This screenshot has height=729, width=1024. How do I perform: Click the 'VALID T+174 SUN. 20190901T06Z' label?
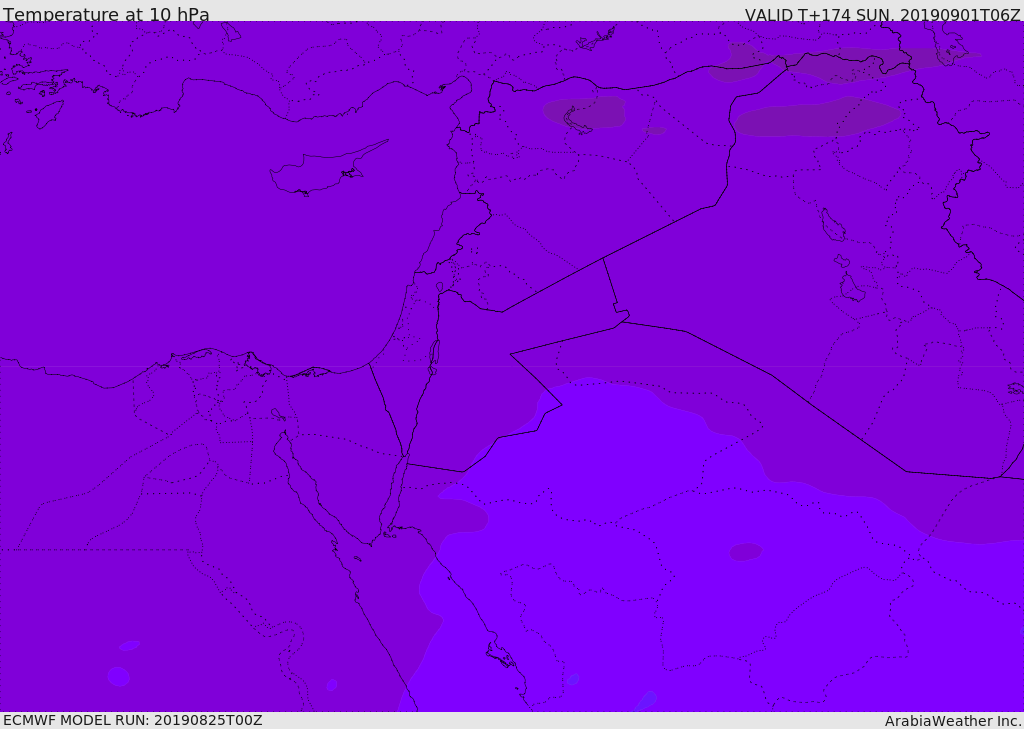click(x=882, y=15)
